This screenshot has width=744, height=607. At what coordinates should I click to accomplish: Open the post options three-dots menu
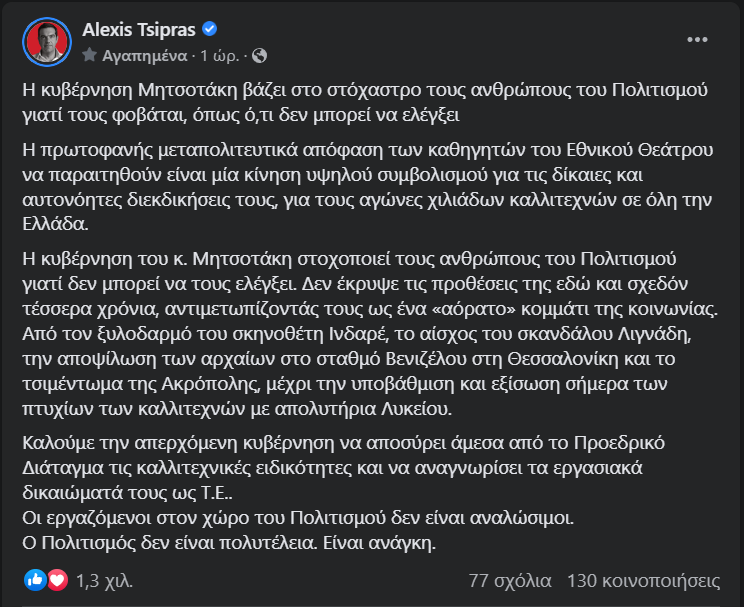697,39
